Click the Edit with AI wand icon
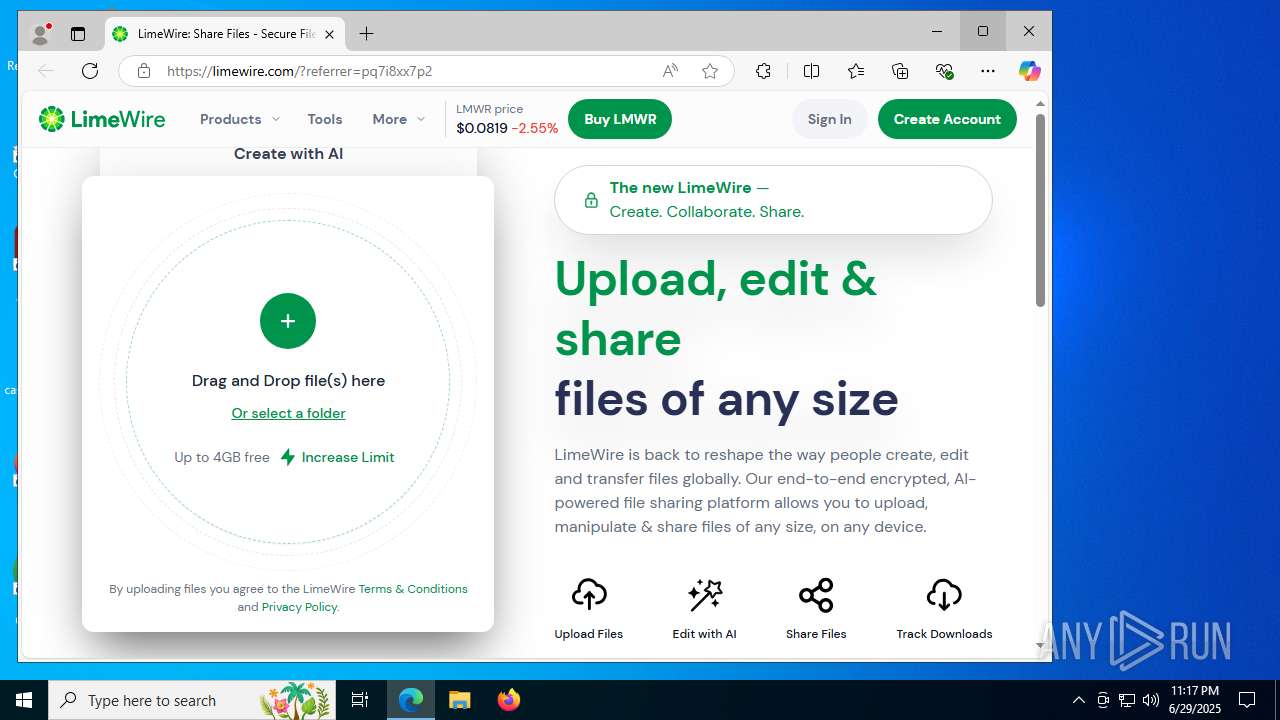This screenshot has width=1280, height=720. click(x=705, y=594)
